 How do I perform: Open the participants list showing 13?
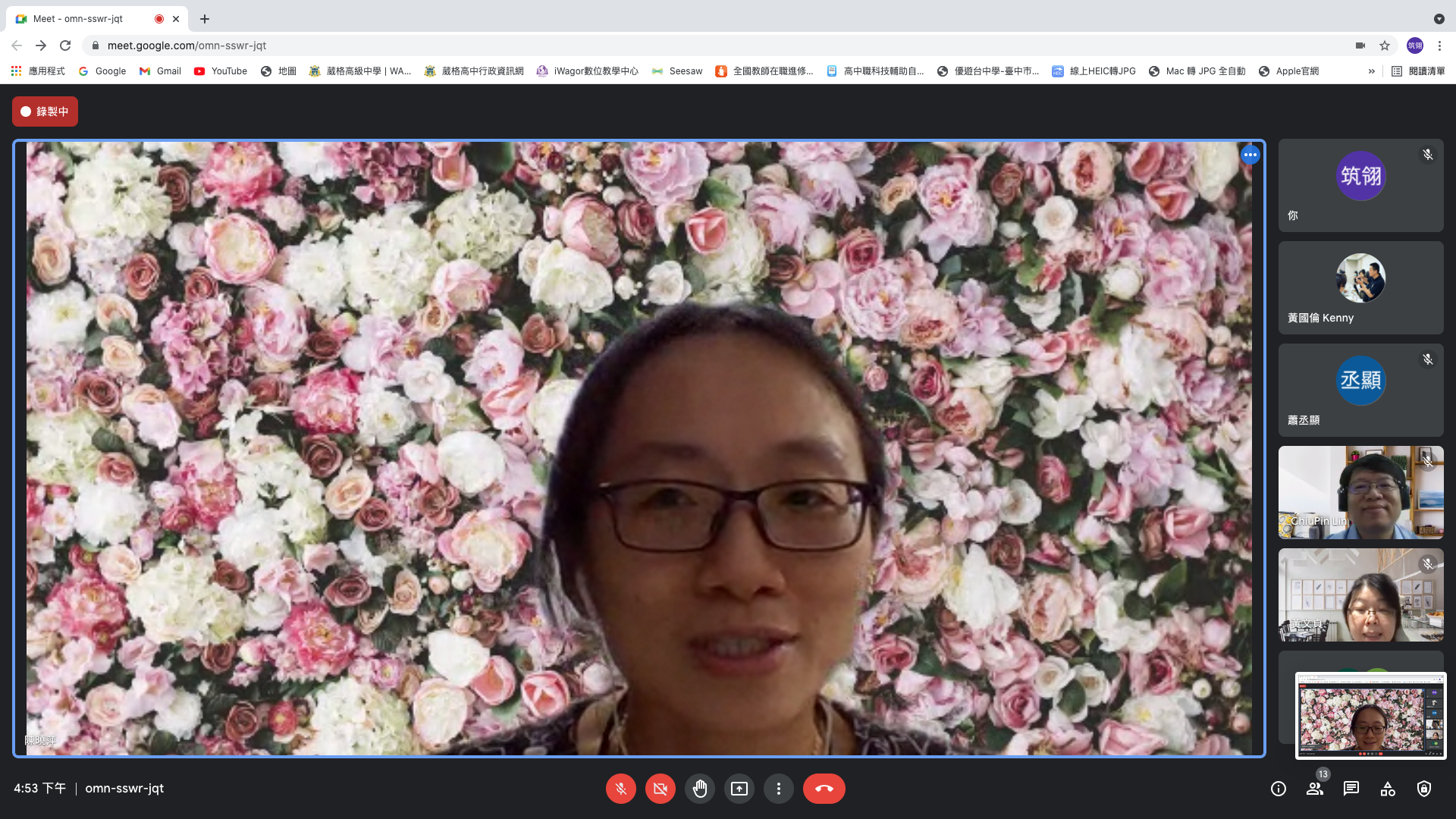pos(1315,789)
